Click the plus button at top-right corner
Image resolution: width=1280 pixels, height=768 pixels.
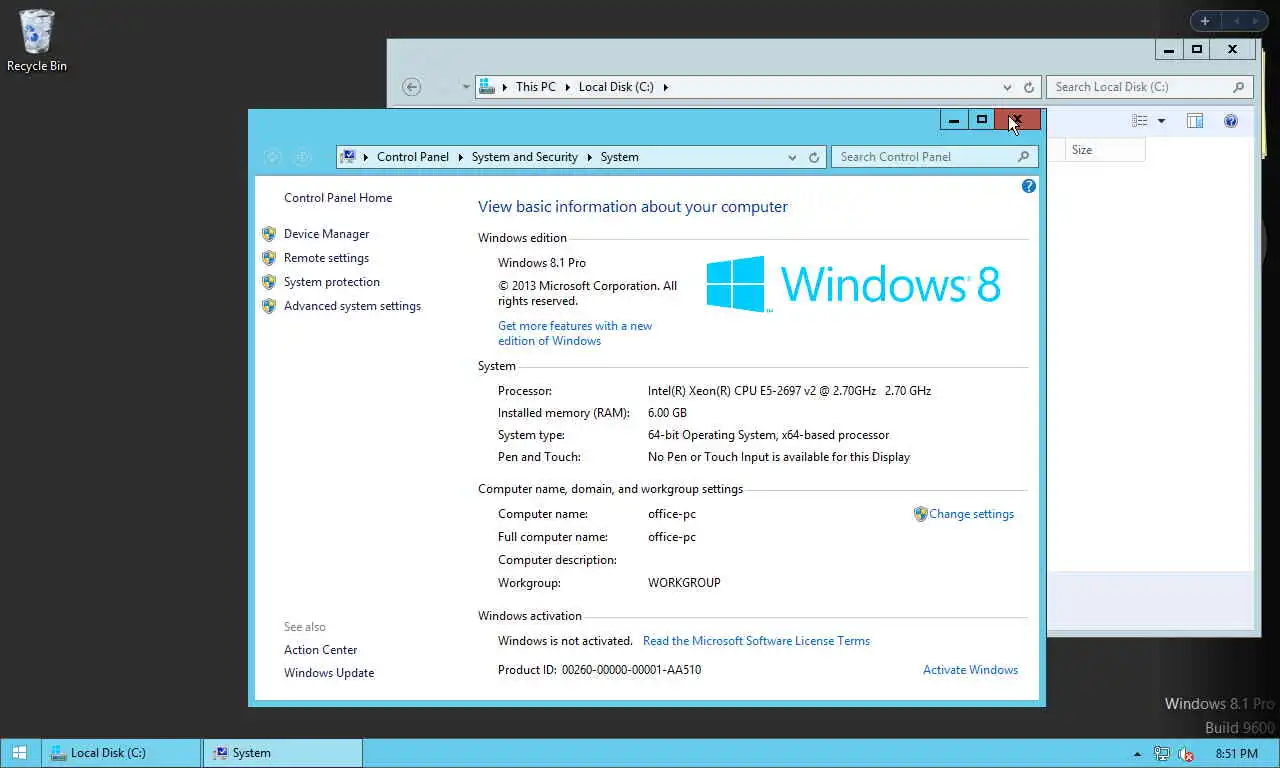click(1205, 21)
